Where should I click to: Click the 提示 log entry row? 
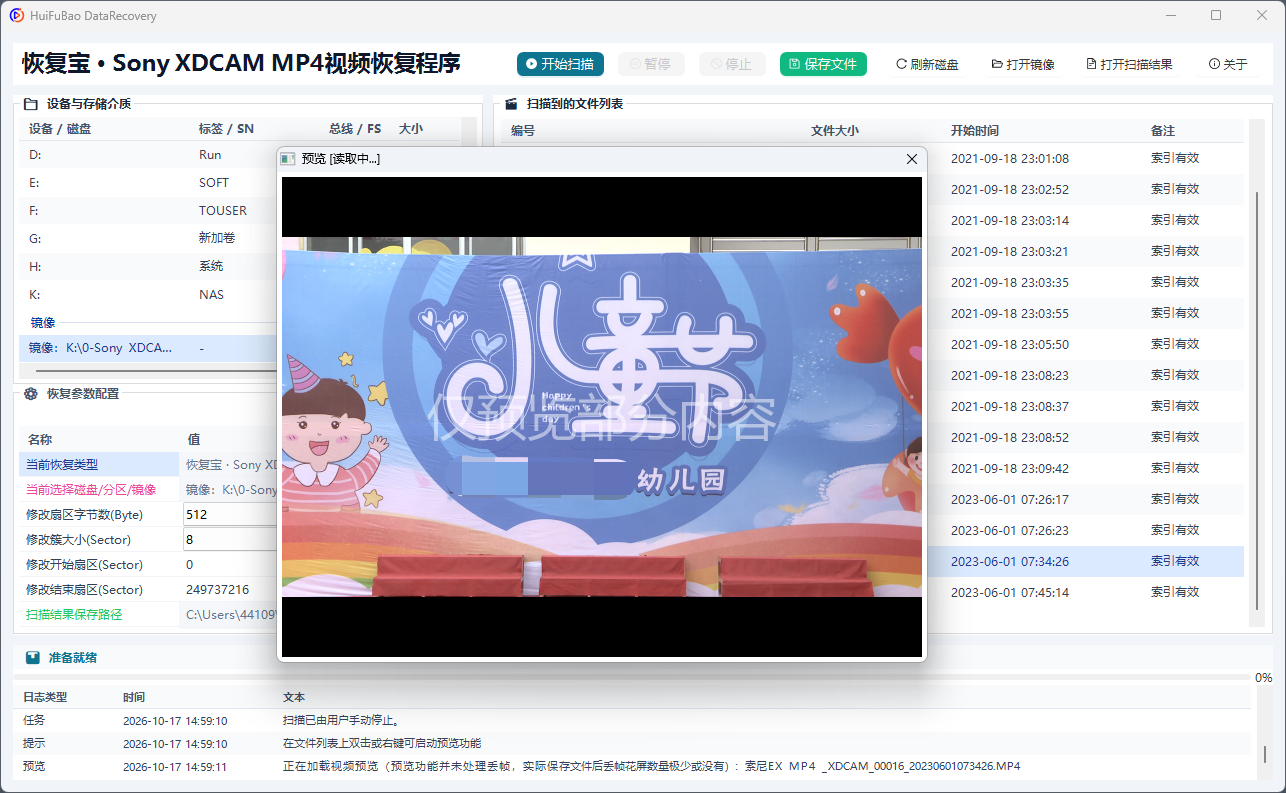pyautogui.click(x=632, y=743)
